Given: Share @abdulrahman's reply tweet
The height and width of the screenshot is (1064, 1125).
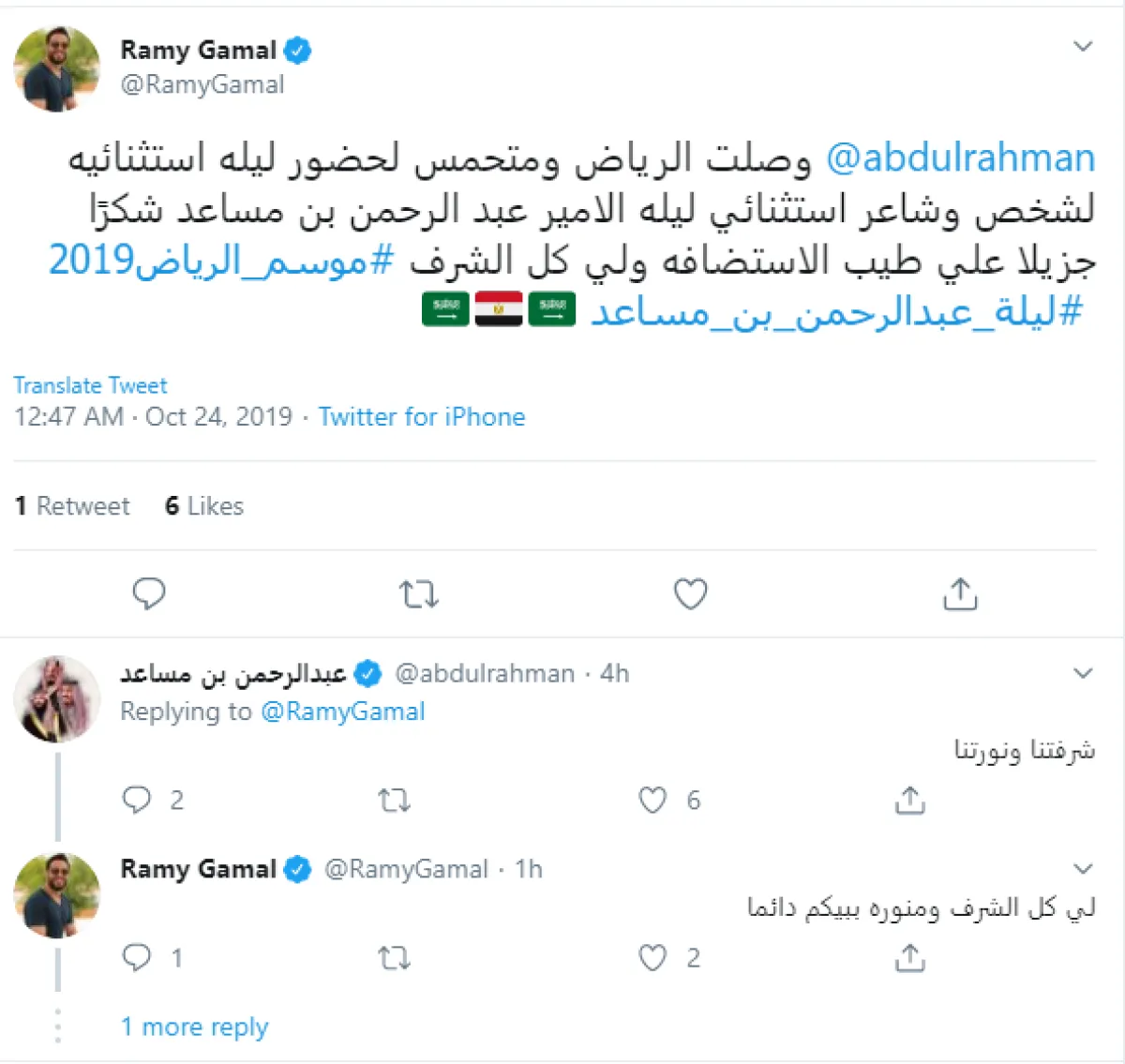Looking at the screenshot, I should [x=909, y=801].
